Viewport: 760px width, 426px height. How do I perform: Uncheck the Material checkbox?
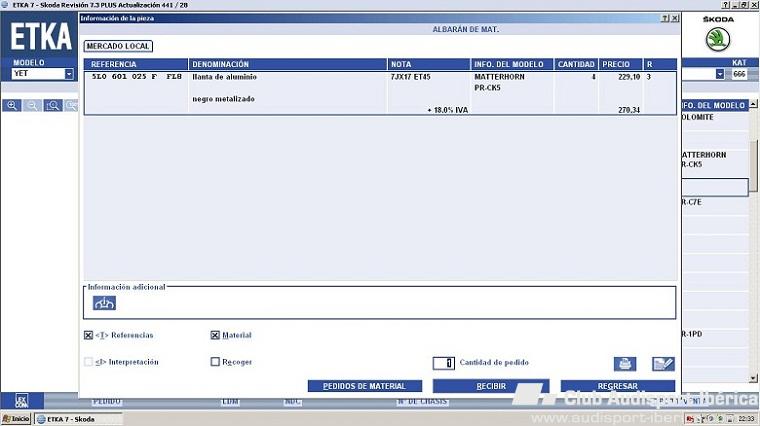point(215,335)
